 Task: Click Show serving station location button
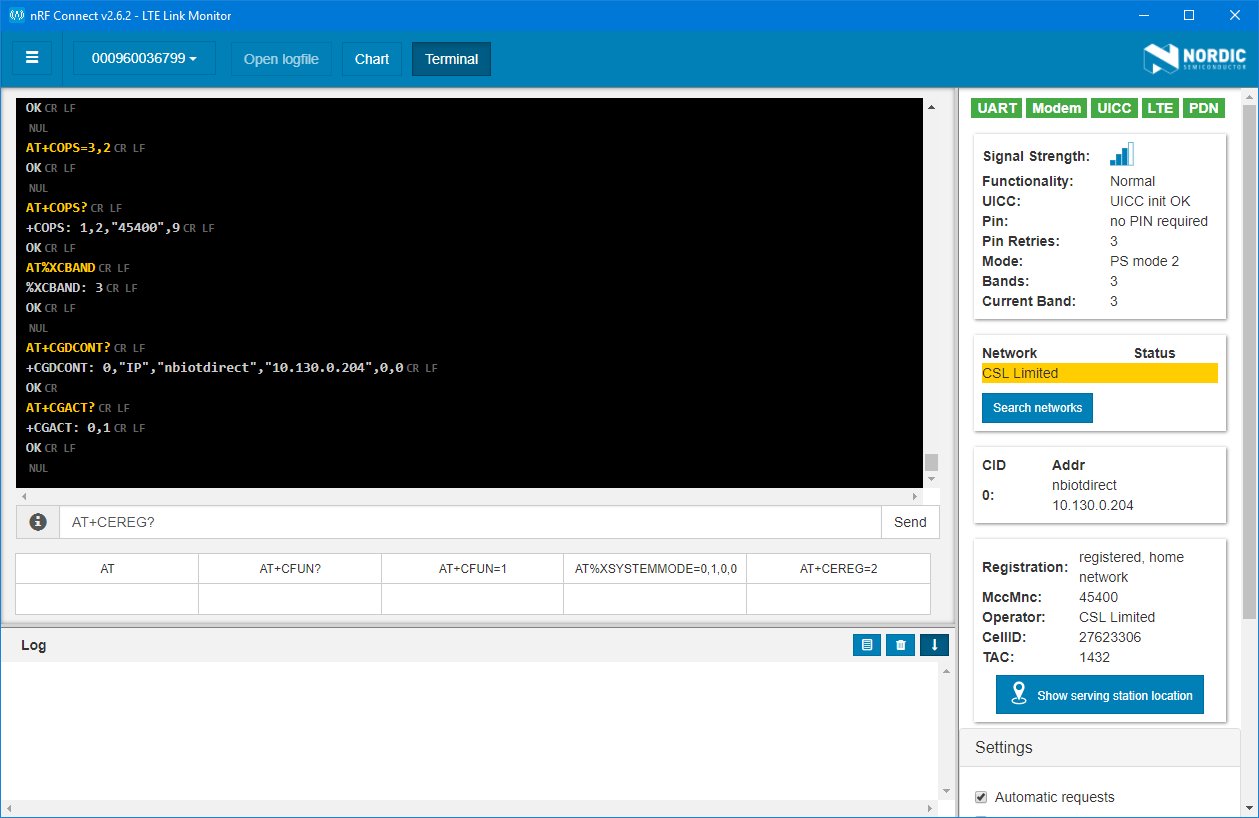[1100, 695]
